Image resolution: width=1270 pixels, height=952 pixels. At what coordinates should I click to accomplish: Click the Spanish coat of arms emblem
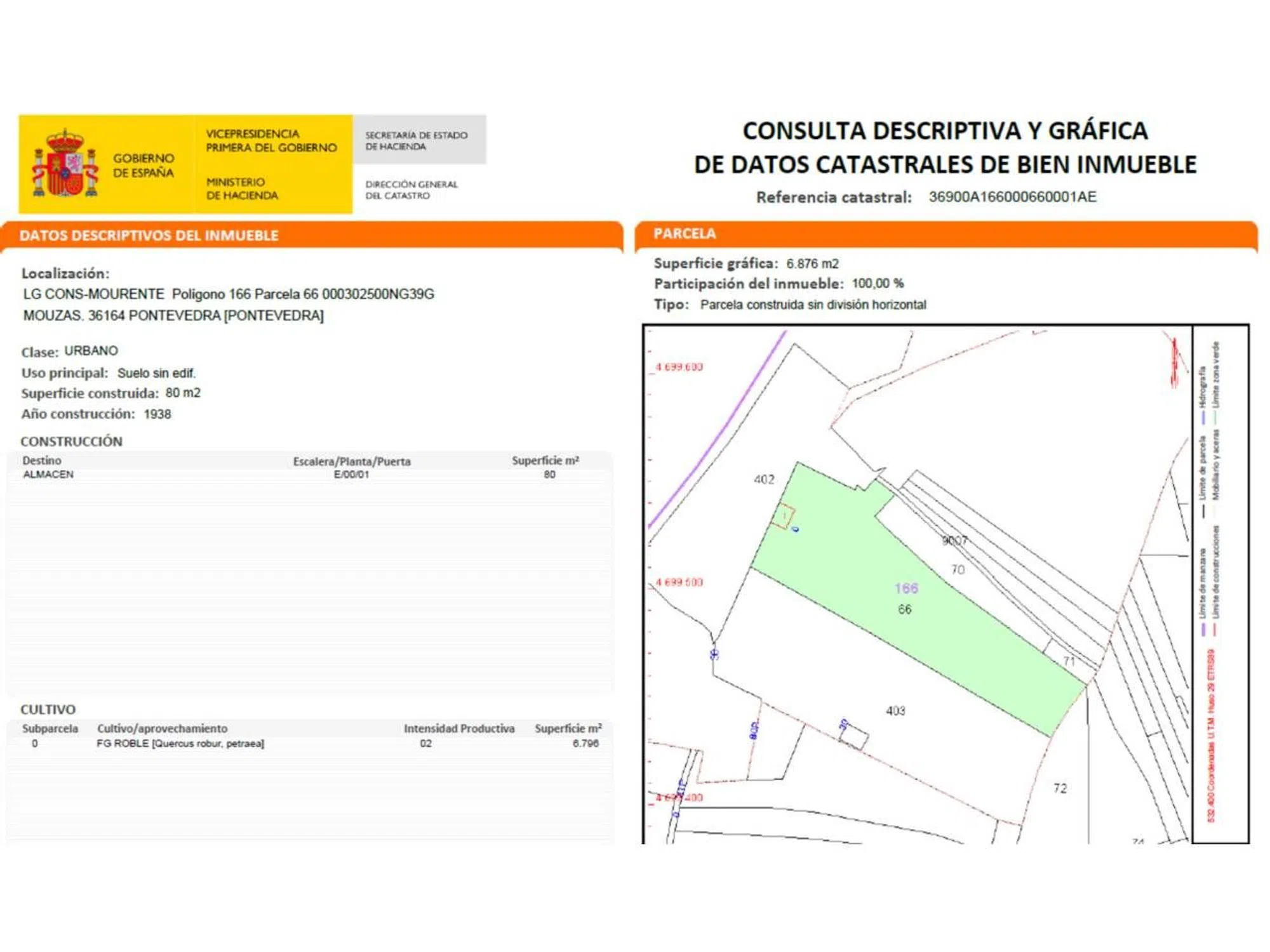click(65, 164)
